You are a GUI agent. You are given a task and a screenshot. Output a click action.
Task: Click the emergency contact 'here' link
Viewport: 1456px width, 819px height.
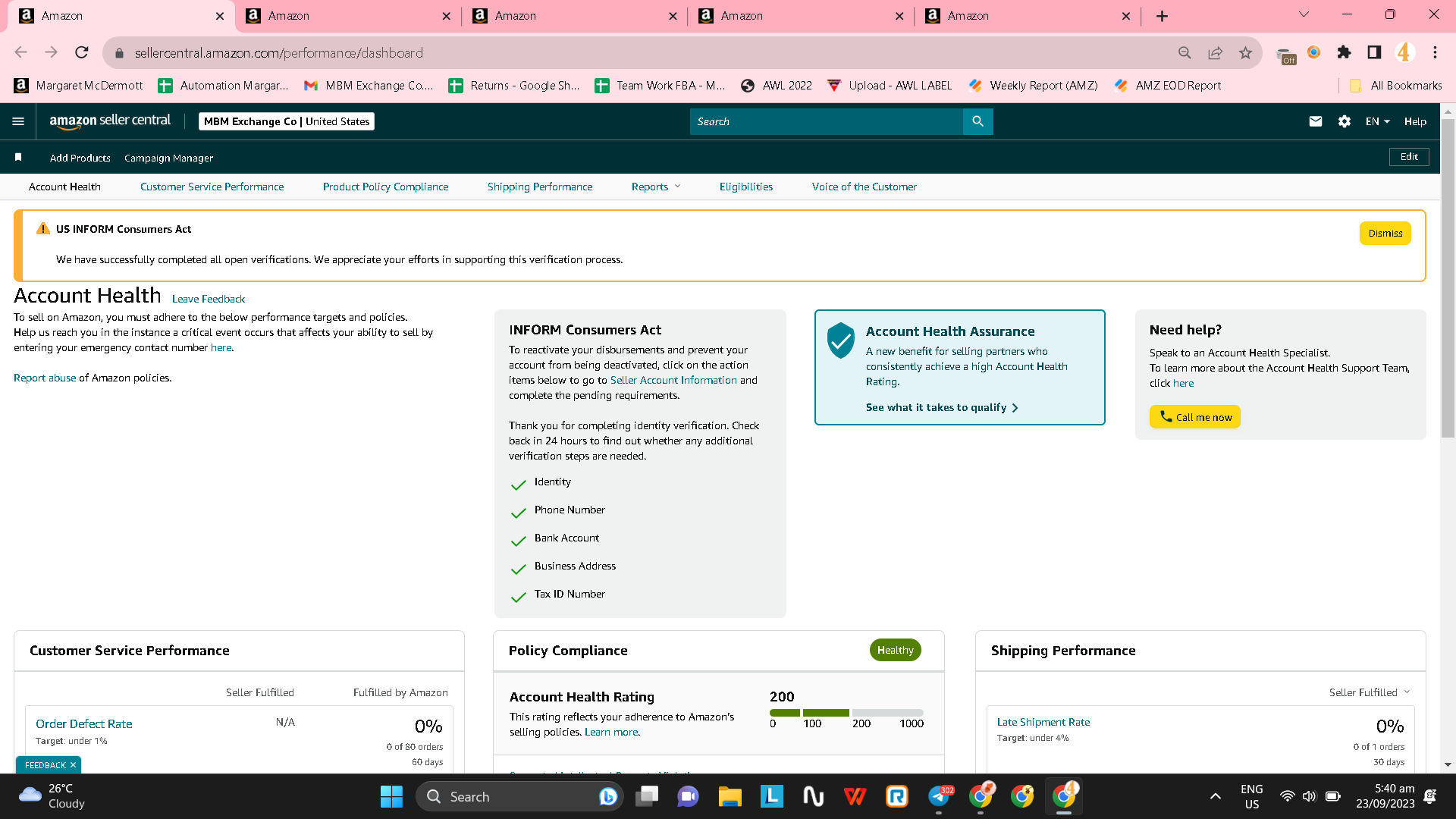pos(221,347)
